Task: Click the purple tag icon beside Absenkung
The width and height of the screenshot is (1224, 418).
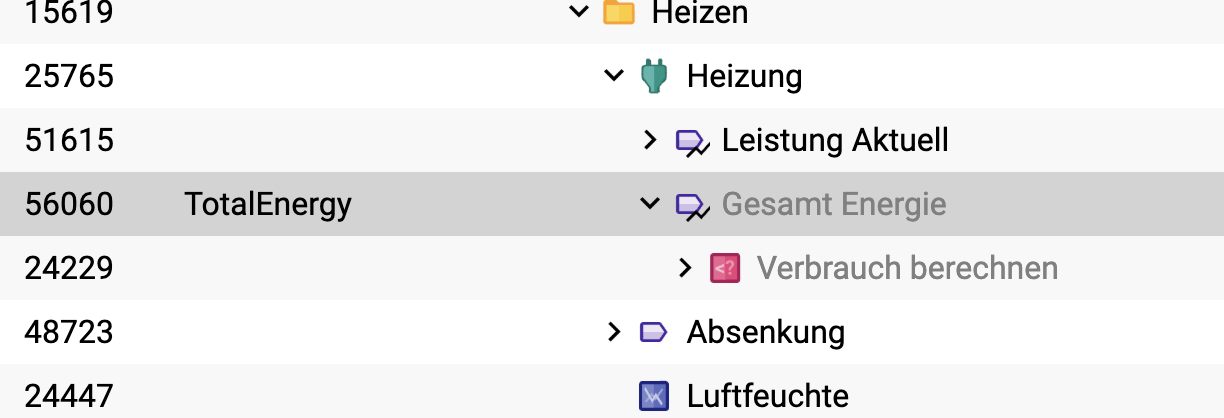Action: (x=653, y=332)
